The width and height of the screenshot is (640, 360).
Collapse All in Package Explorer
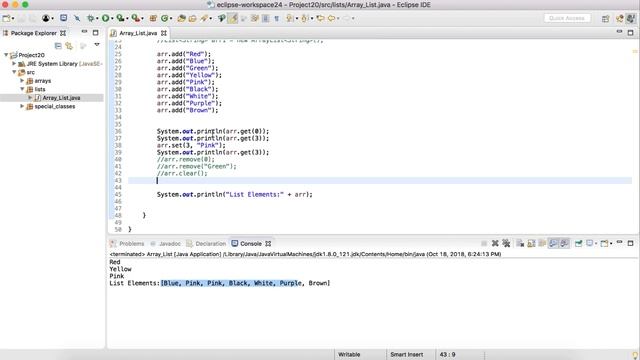click(x=58, y=46)
